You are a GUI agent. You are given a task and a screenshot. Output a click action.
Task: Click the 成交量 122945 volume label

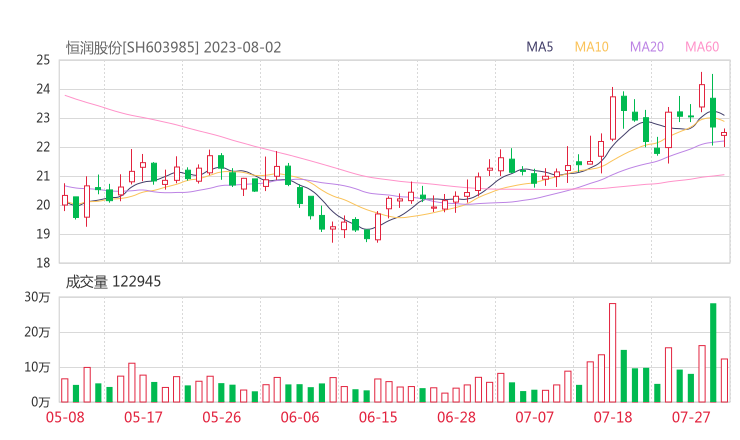coord(113,282)
